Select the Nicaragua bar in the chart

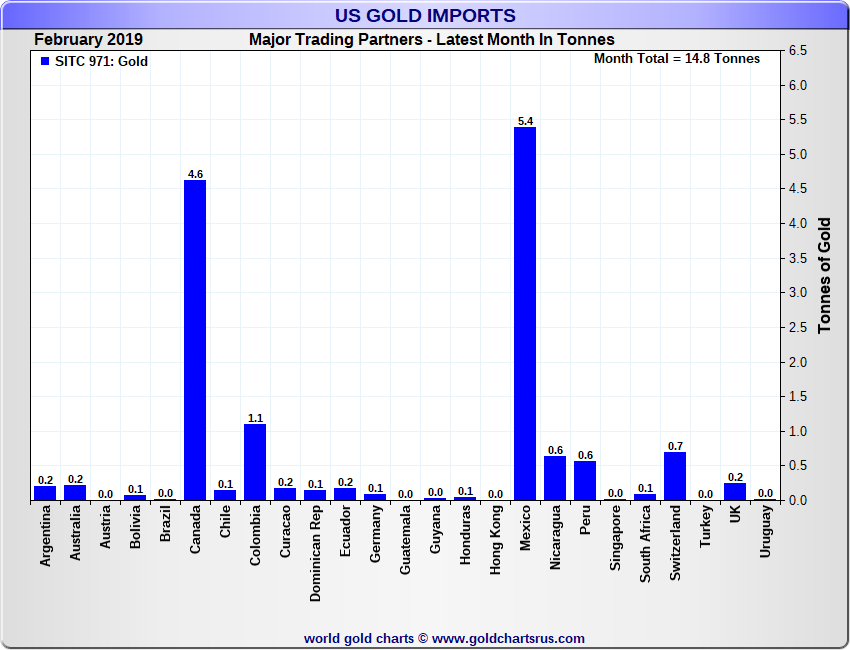555,478
